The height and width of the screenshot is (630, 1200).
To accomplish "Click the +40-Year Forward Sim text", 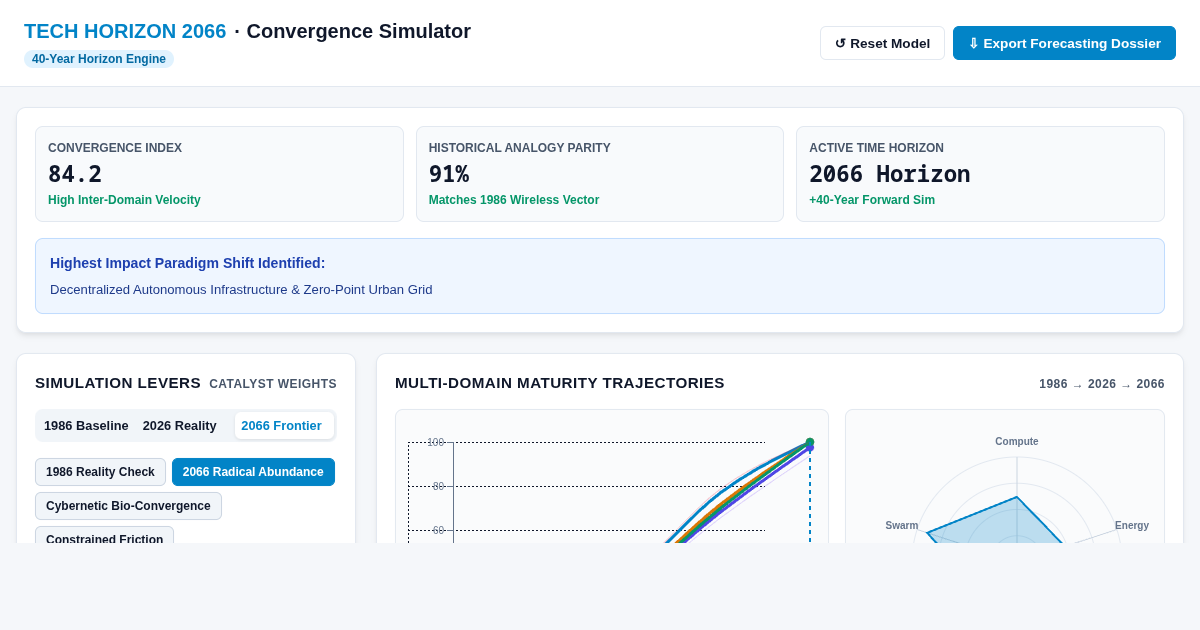I will coord(872,200).
